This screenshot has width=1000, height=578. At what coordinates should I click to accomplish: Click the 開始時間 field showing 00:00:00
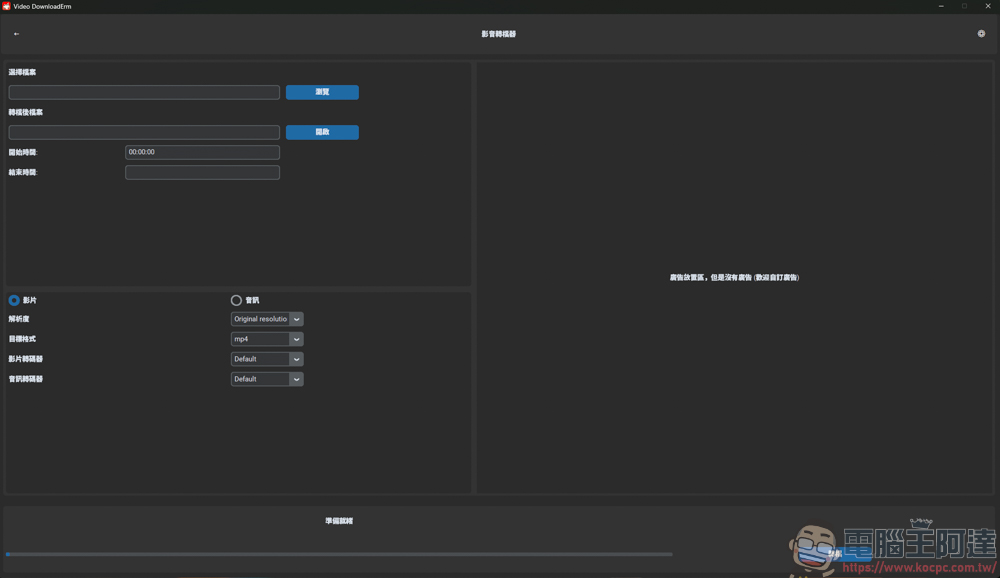coord(202,152)
